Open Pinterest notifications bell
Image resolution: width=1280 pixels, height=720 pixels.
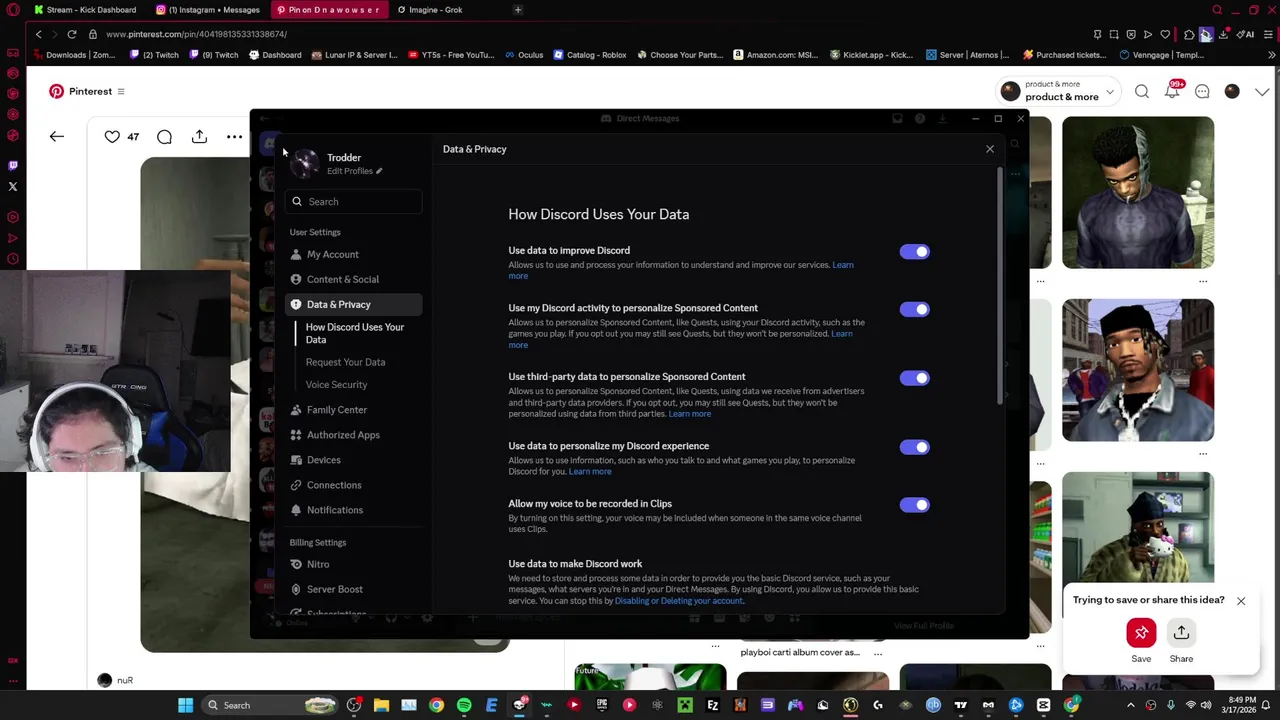pos(1171,92)
